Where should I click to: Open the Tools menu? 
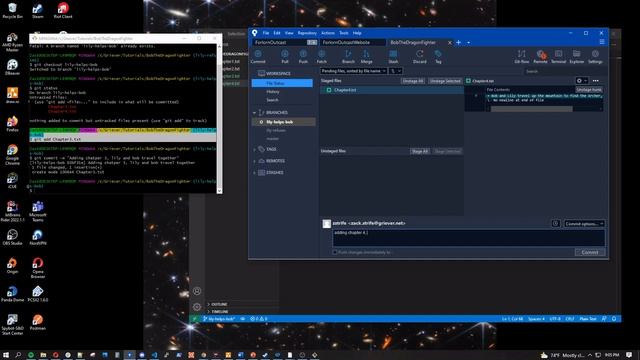point(344,33)
